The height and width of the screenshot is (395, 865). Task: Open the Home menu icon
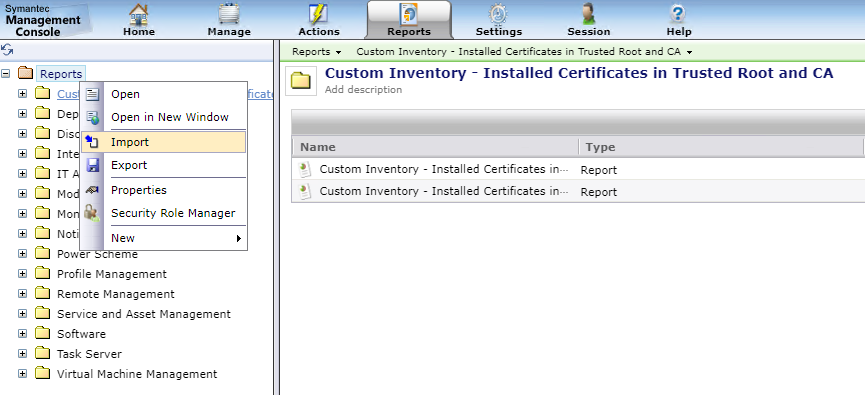point(138,13)
